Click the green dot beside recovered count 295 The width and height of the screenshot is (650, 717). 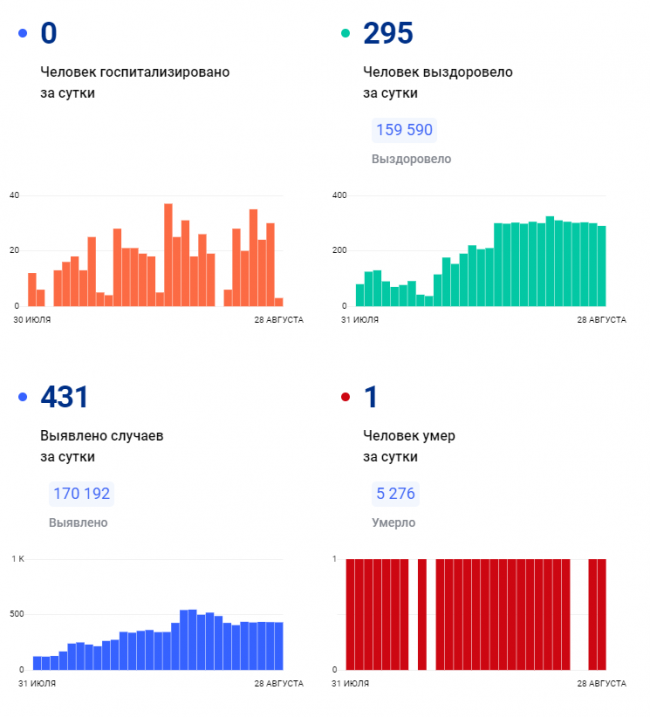coord(345,34)
